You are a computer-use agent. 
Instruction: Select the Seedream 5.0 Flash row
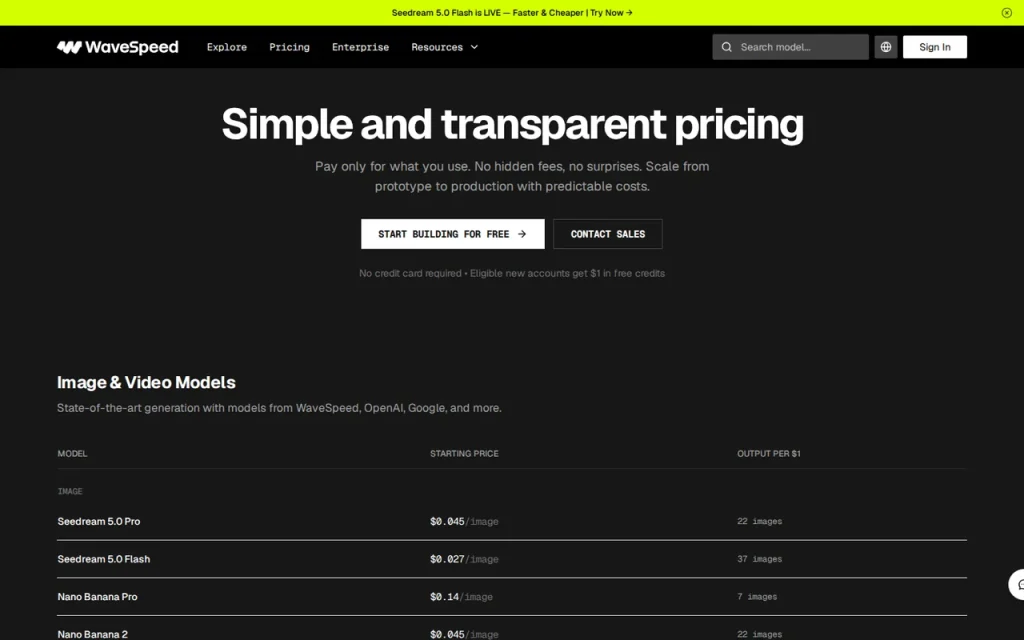tap(512, 559)
